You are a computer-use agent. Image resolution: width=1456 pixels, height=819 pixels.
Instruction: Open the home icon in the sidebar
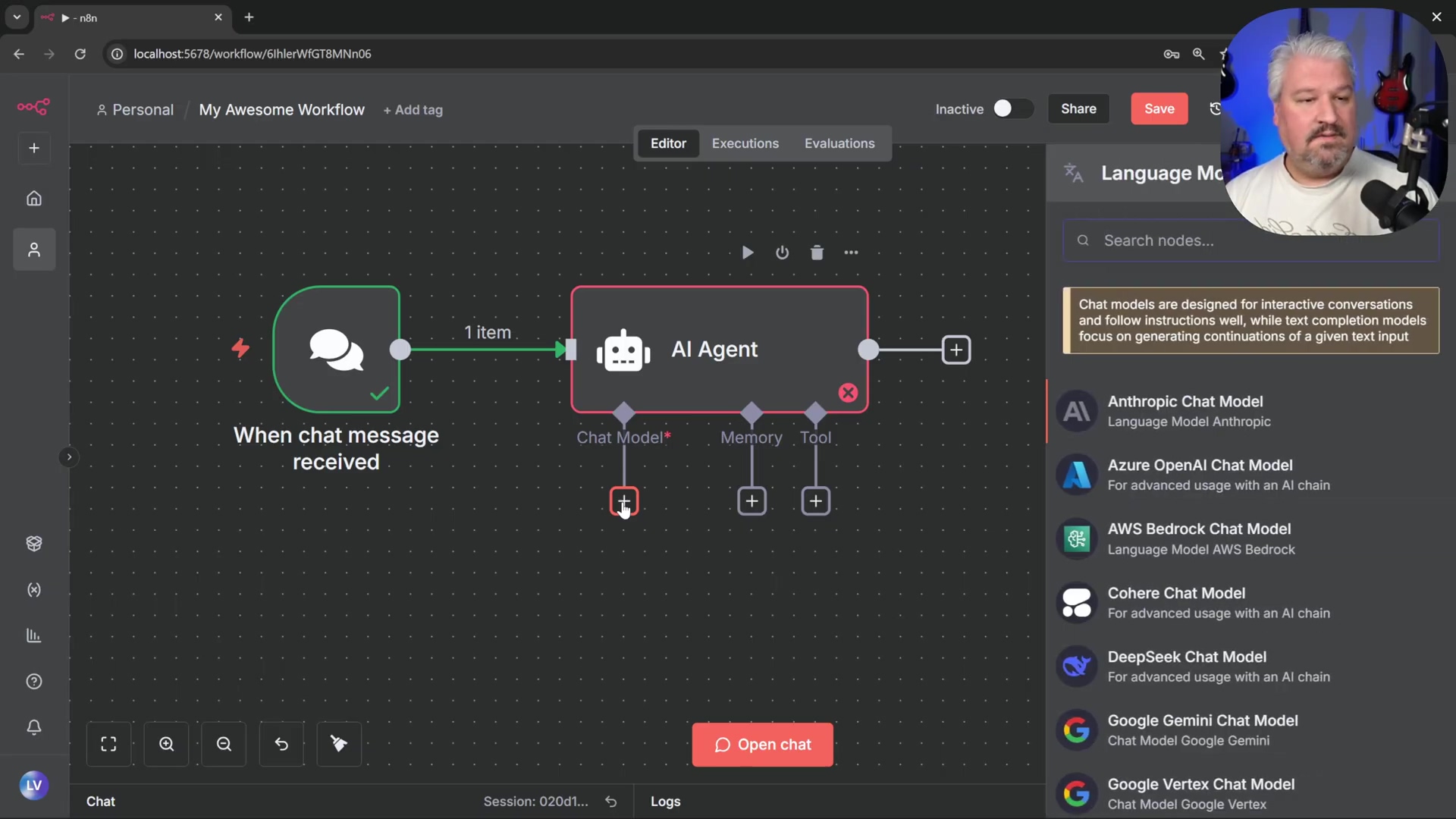pyautogui.click(x=34, y=198)
